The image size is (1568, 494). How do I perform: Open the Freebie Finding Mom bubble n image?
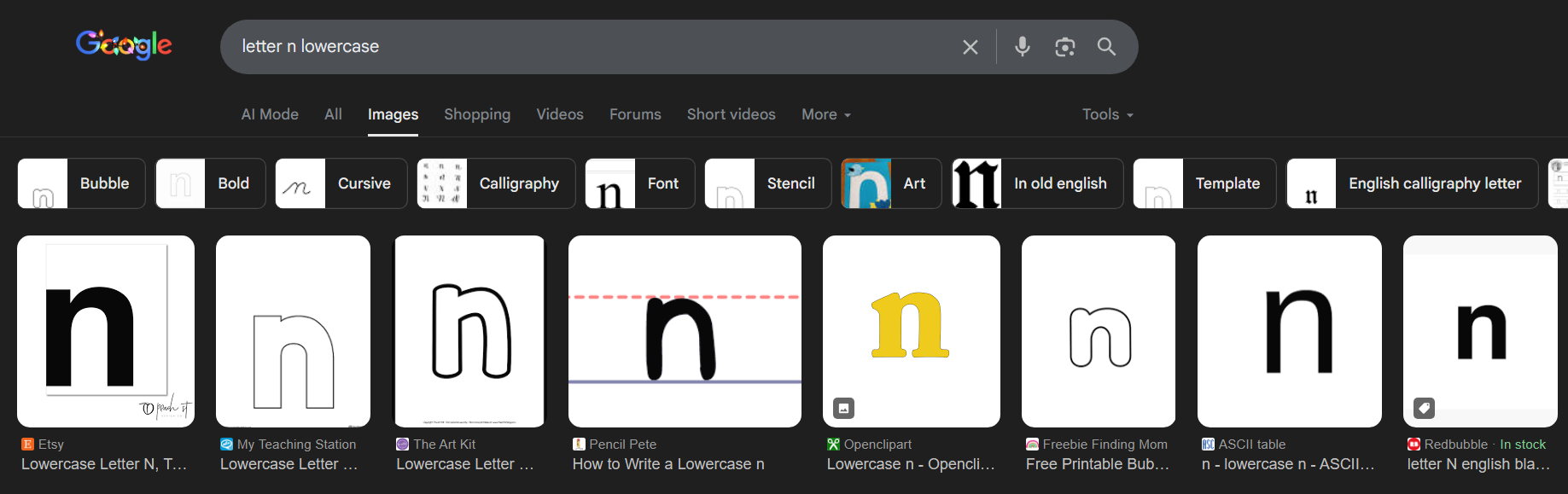click(x=1099, y=331)
